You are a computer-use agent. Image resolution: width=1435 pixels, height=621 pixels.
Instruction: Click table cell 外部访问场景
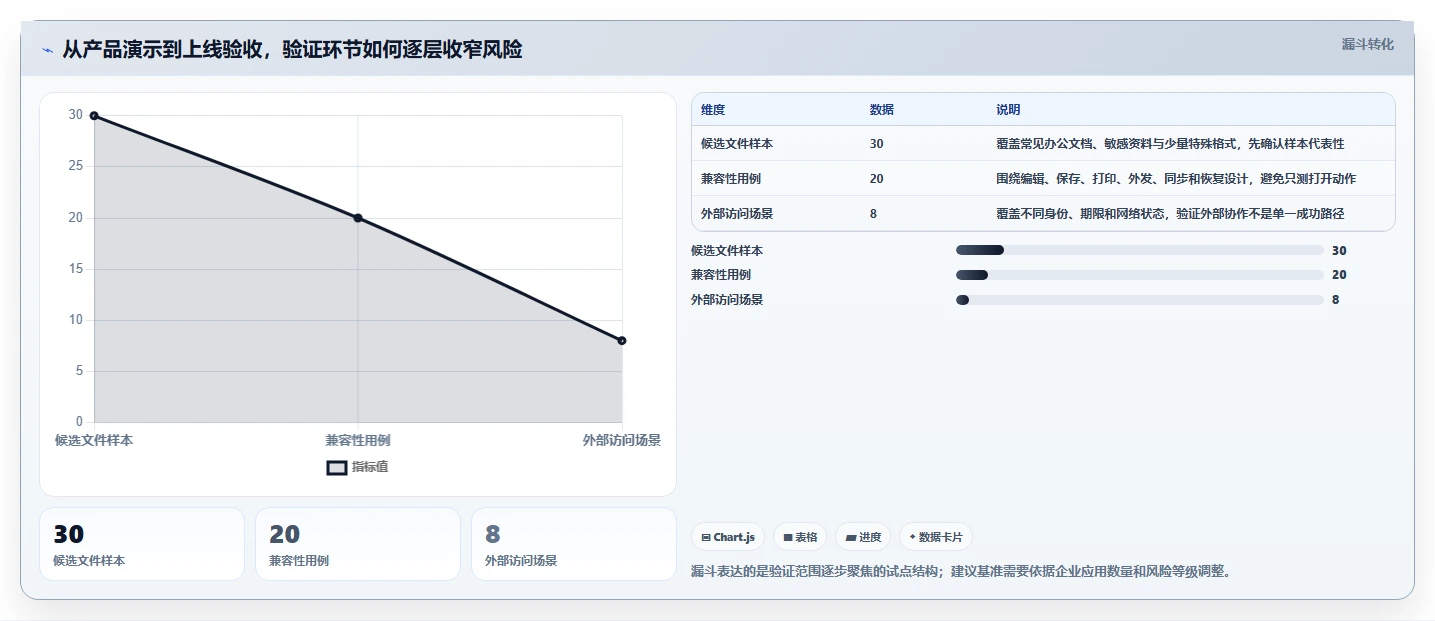click(x=737, y=214)
